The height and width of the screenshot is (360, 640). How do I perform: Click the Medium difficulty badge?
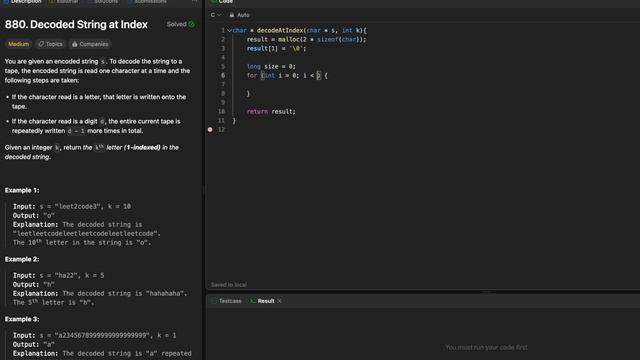19,44
